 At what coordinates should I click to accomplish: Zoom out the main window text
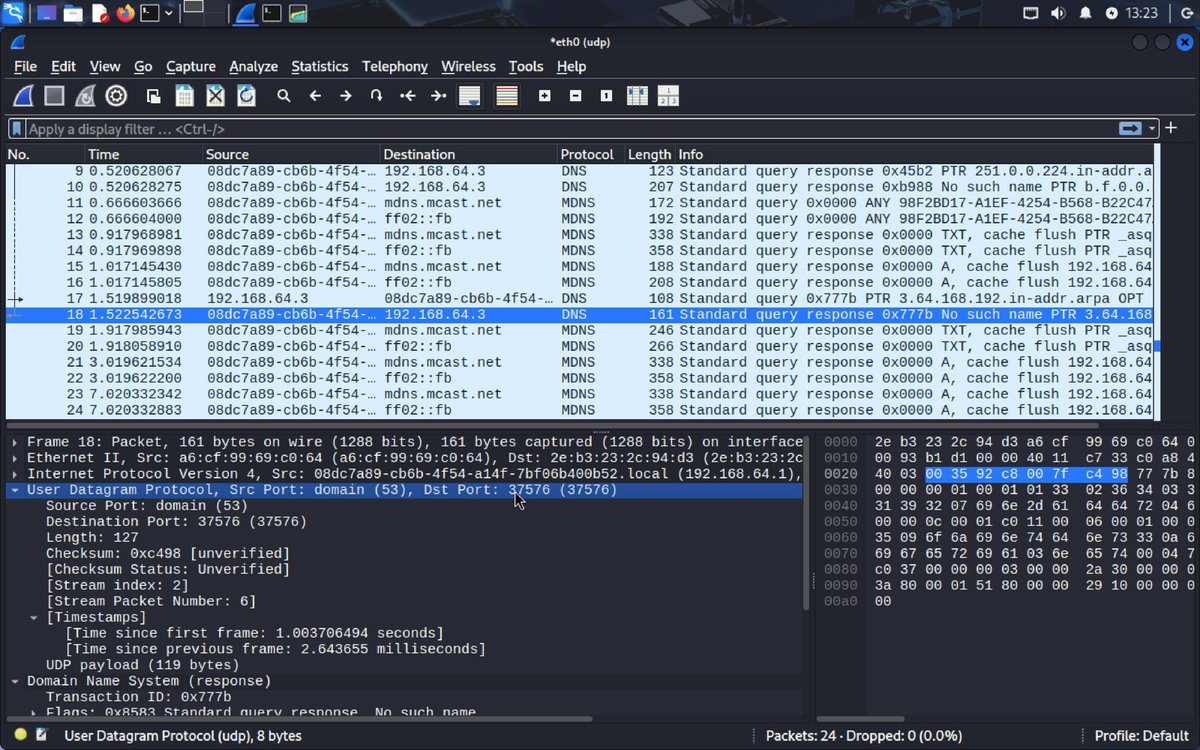[x=576, y=96]
